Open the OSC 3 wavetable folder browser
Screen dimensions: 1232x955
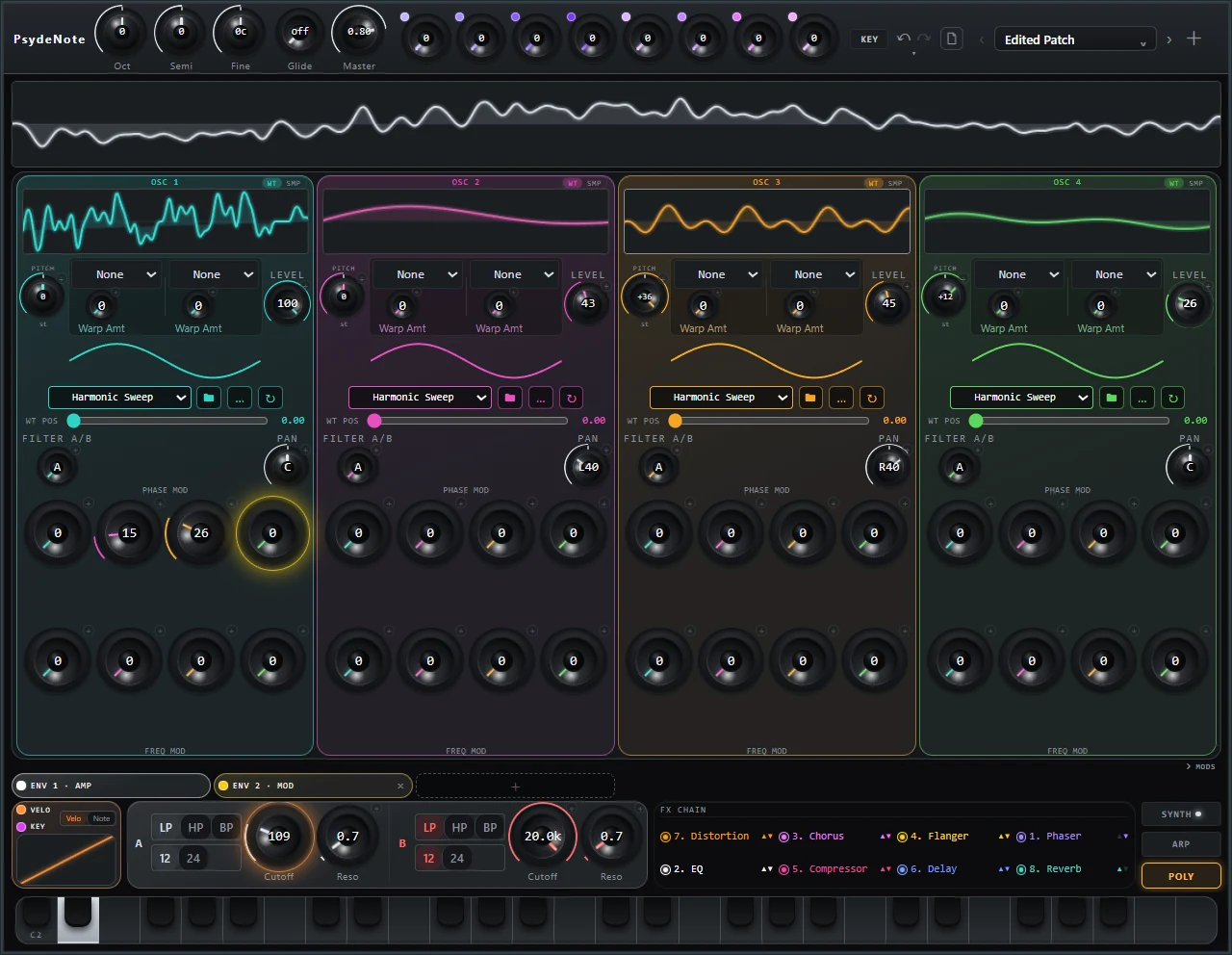point(810,398)
